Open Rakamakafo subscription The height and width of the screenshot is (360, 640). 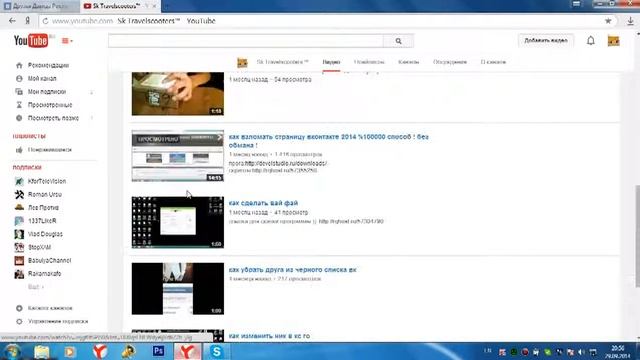point(44,274)
